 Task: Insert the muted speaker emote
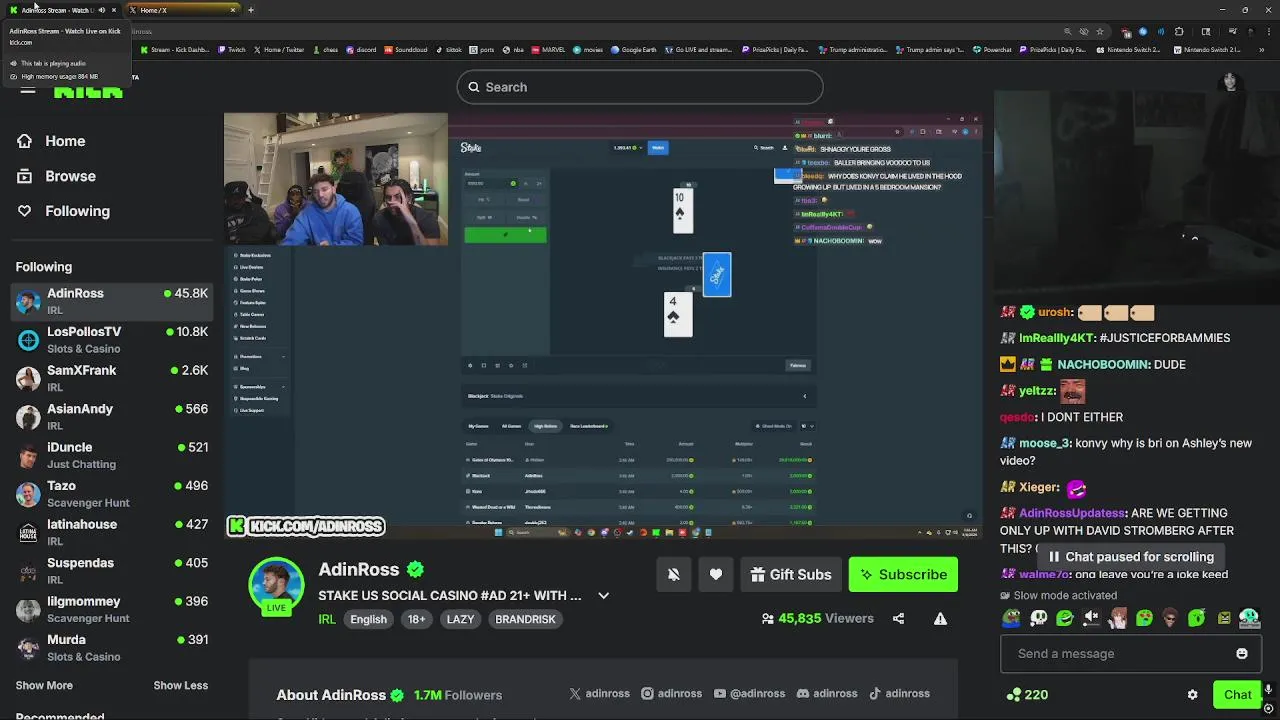[1091, 619]
